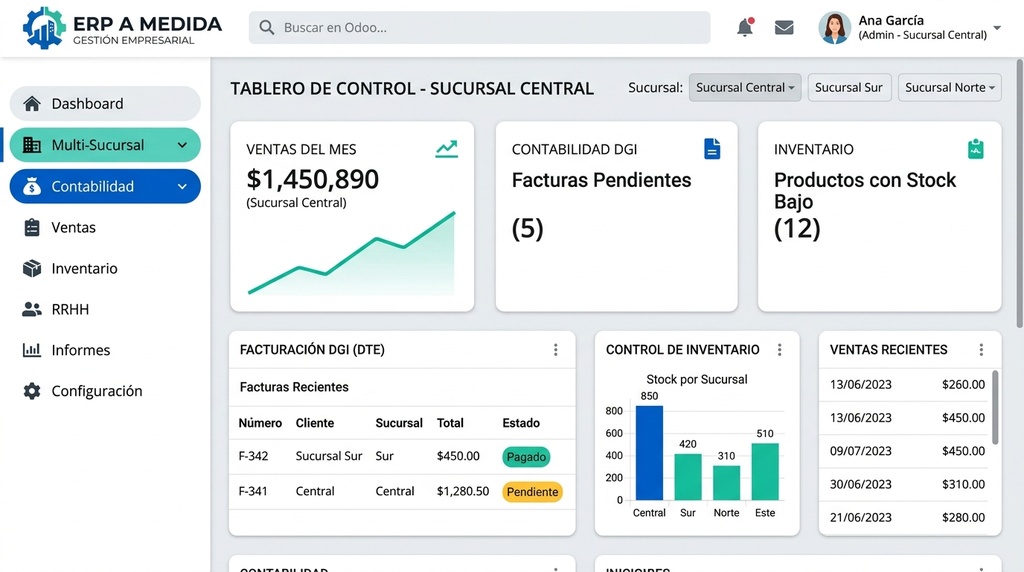Open notifications bell

click(x=745, y=27)
